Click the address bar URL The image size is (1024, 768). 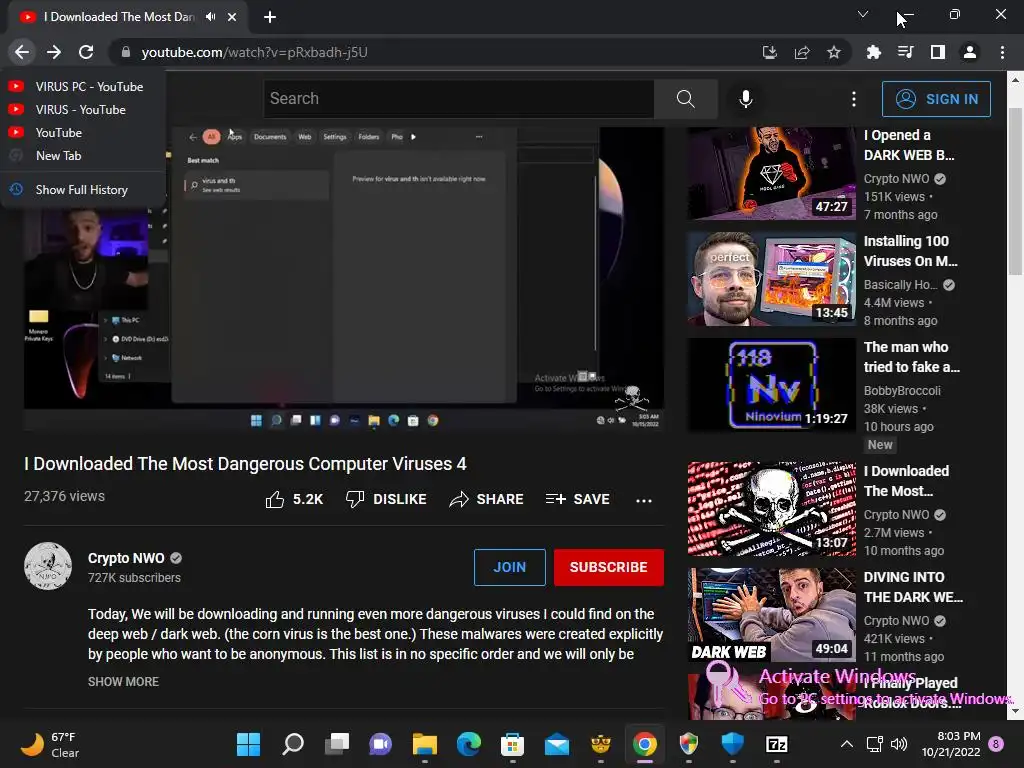pos(255,52)
